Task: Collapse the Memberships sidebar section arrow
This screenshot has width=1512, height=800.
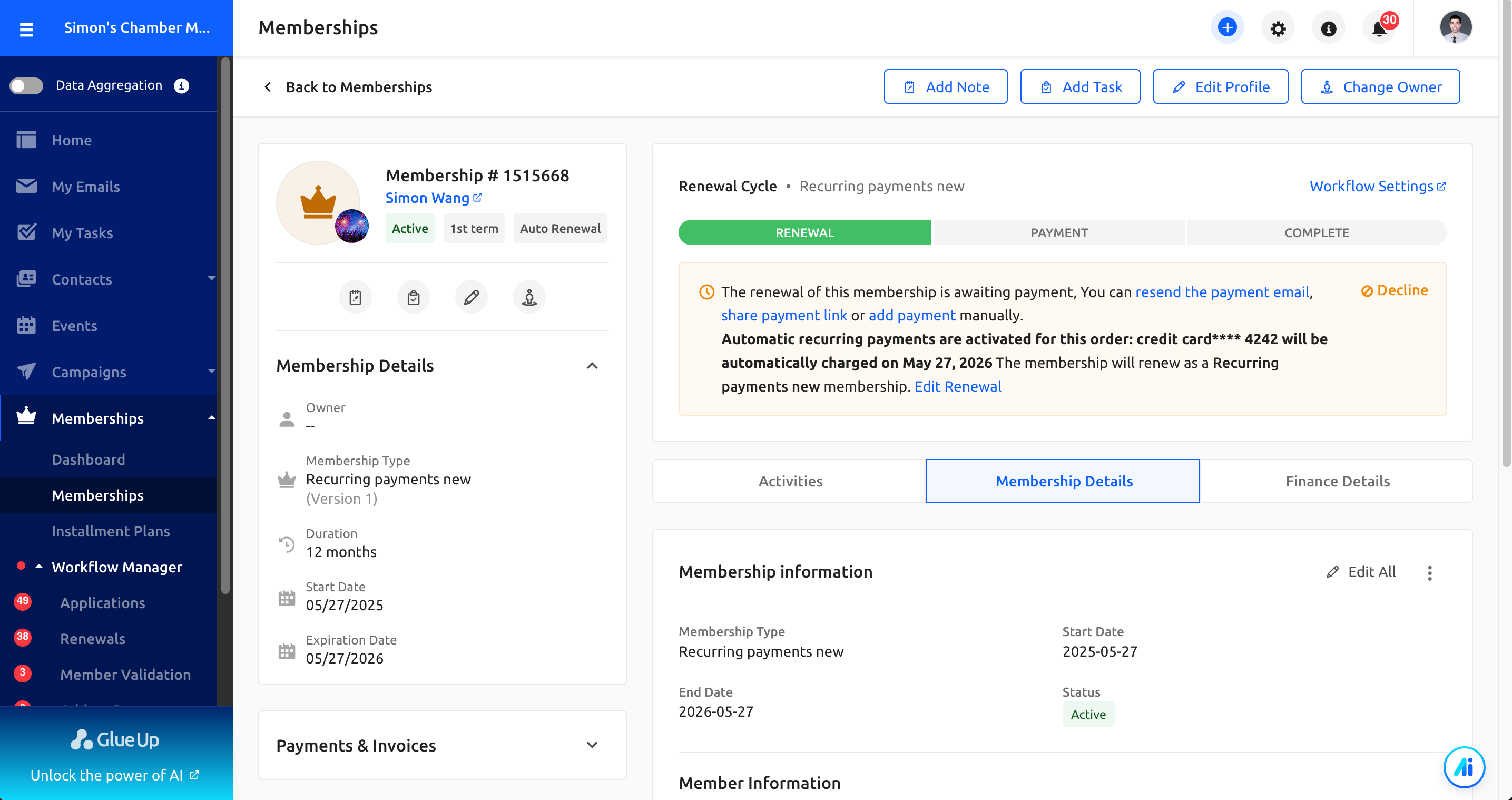Action: click(x=211, y=417)
